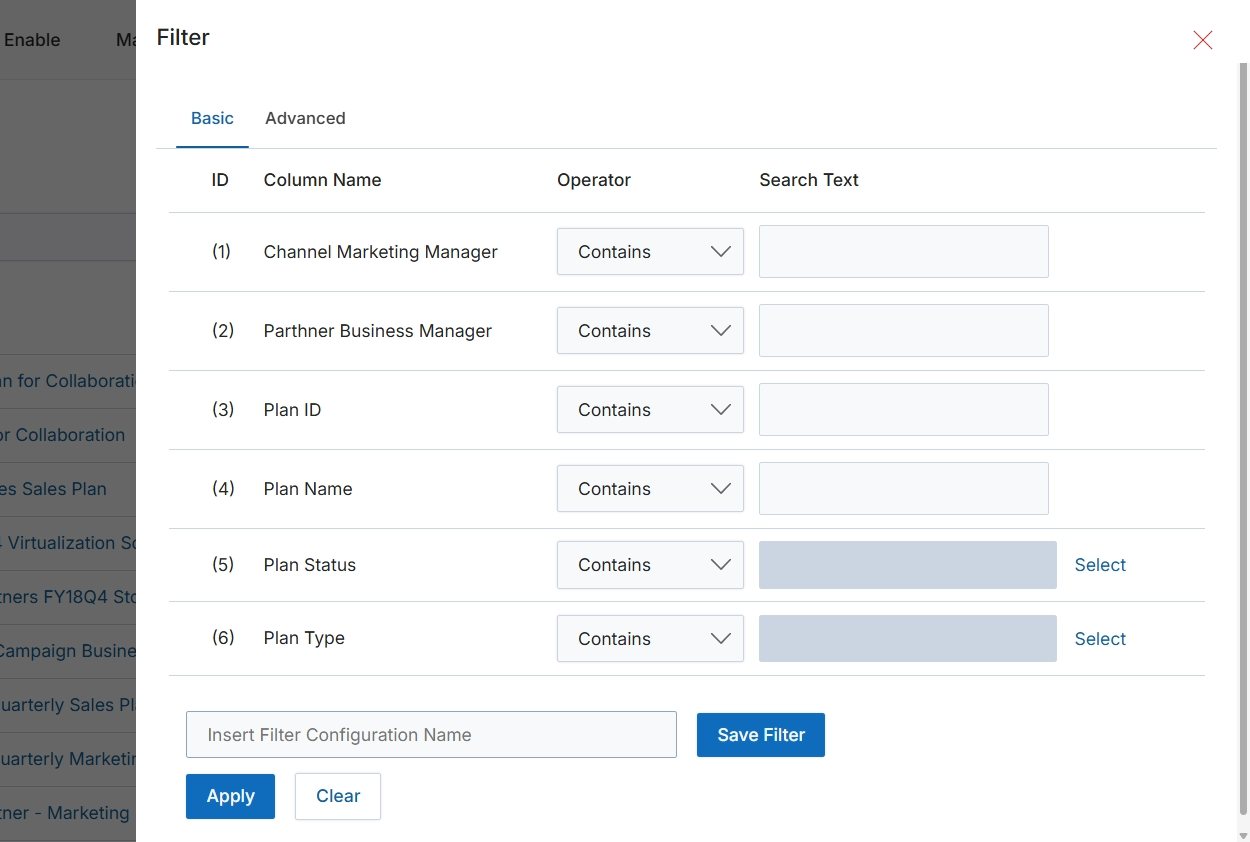Apply the filter settings
This screenshot has width=1250, height=842.
click(x=230, y=796)
